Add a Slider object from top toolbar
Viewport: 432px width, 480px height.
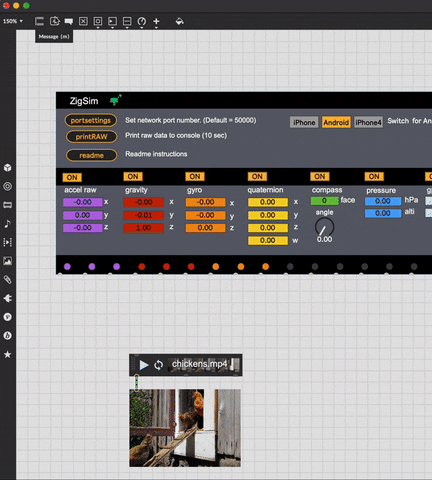point(127,21)
